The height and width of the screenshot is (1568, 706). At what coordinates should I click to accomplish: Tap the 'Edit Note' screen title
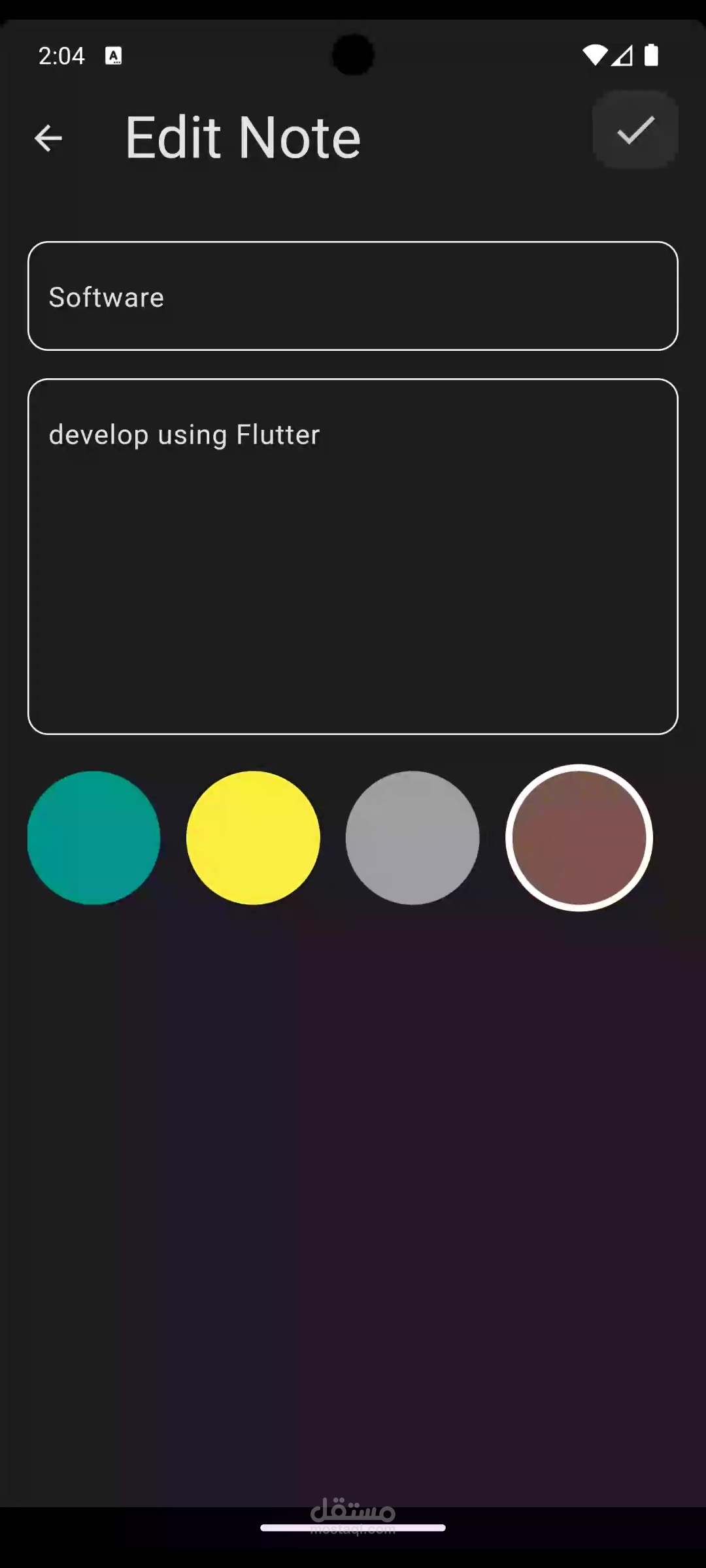point(243,137)
